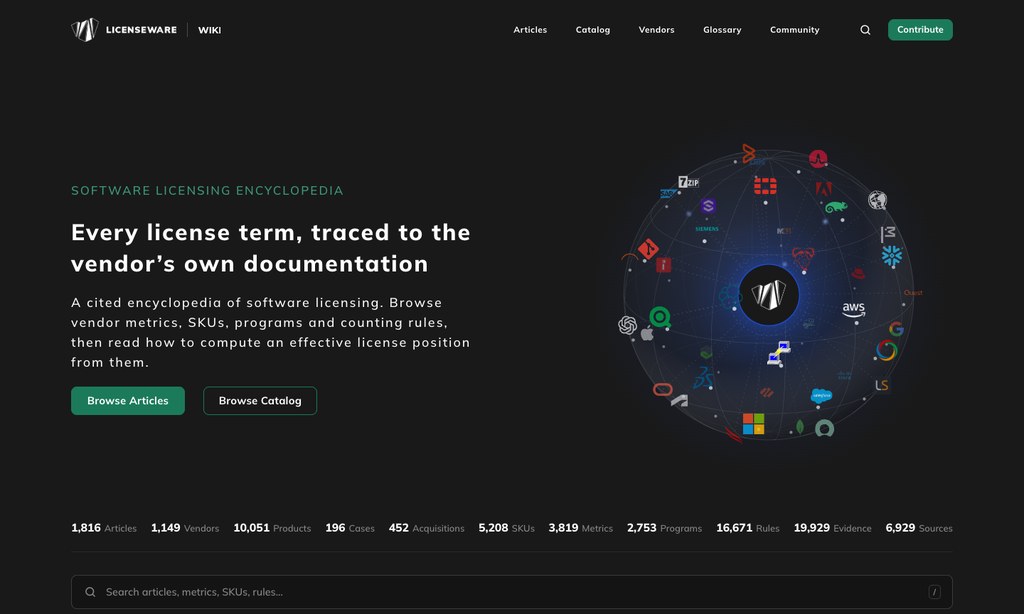The height and width of the screenshot is (614, 1024).
Task: Click the Snowflake logo on the globe
Action: click(891, 256)
